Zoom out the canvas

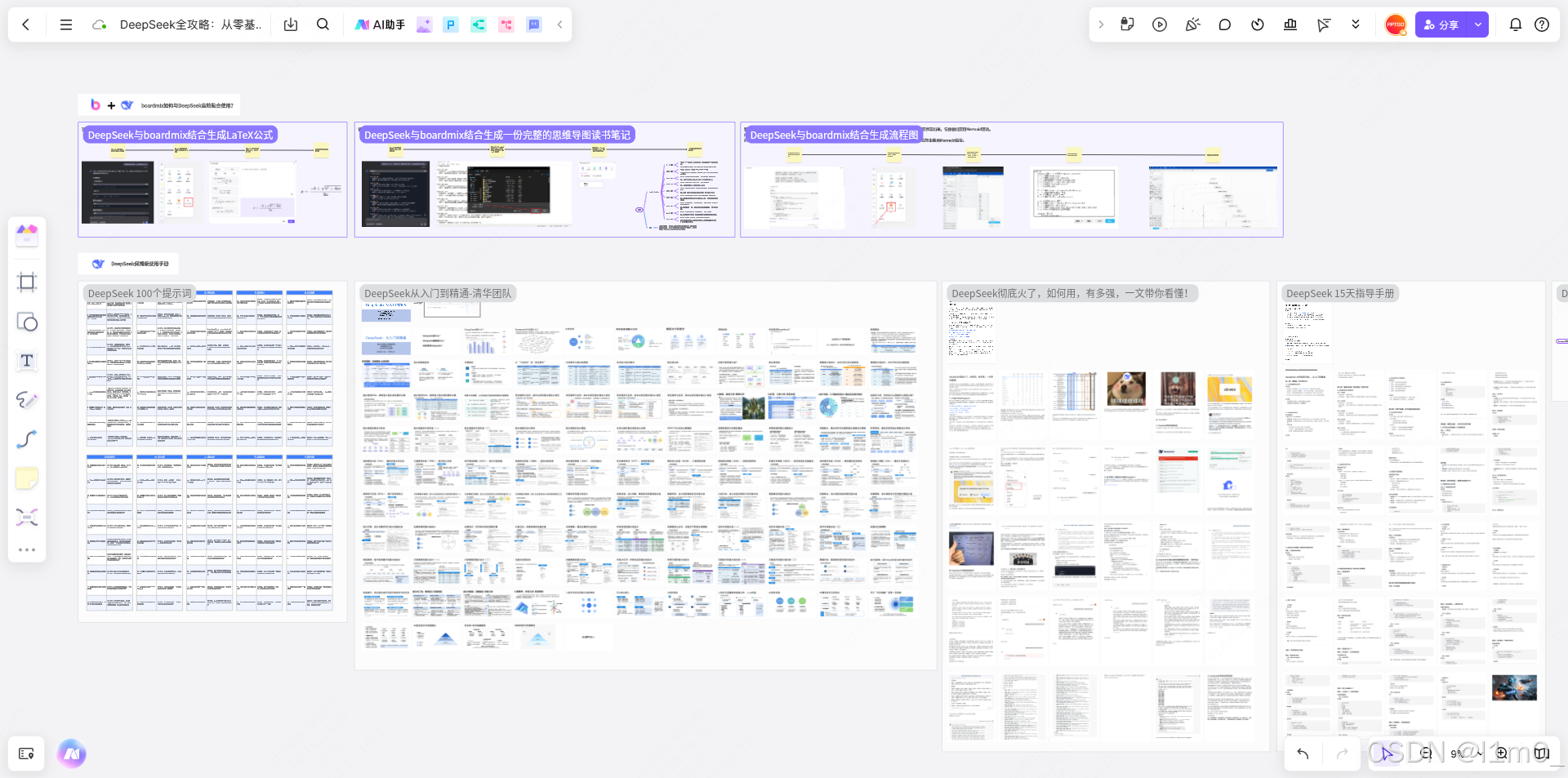(1426, 754)
